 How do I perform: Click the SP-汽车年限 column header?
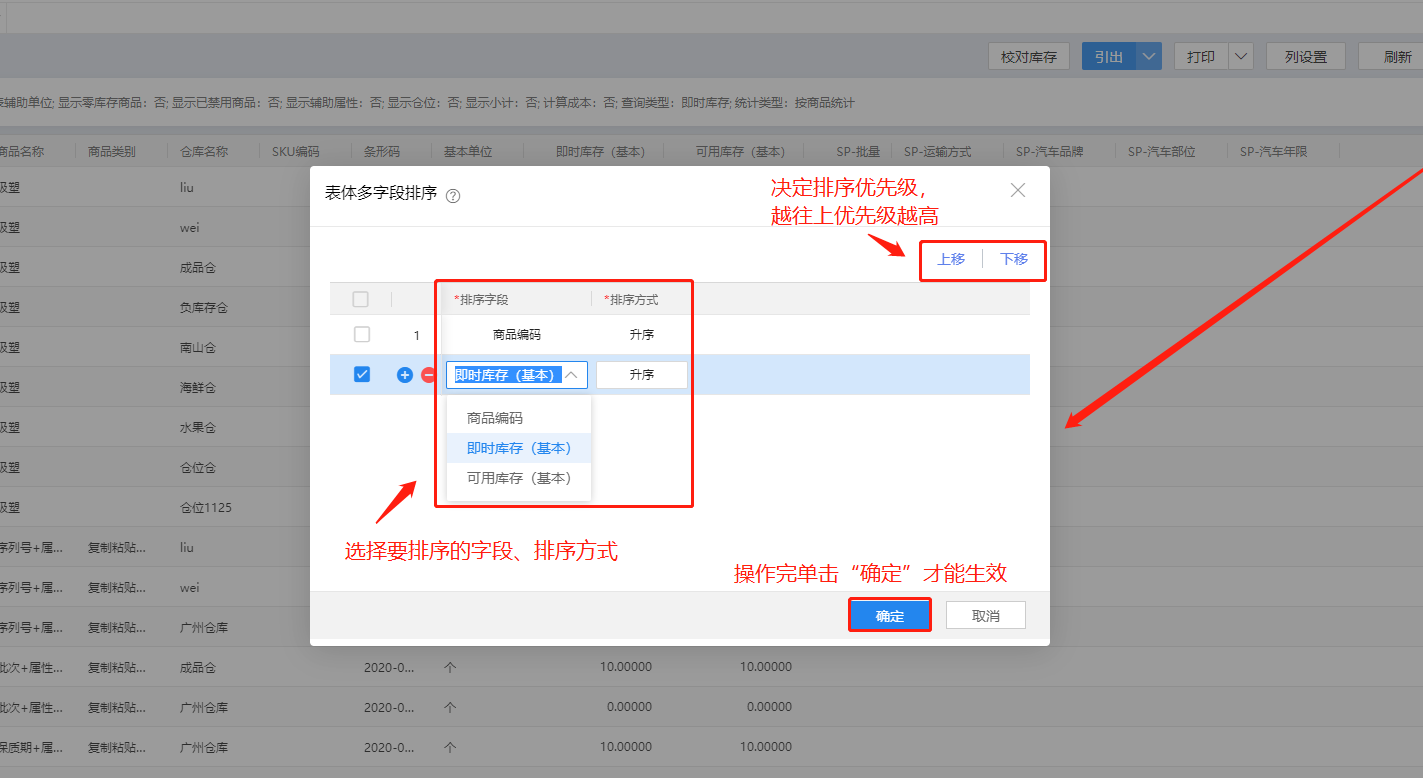coord(1274,152)
